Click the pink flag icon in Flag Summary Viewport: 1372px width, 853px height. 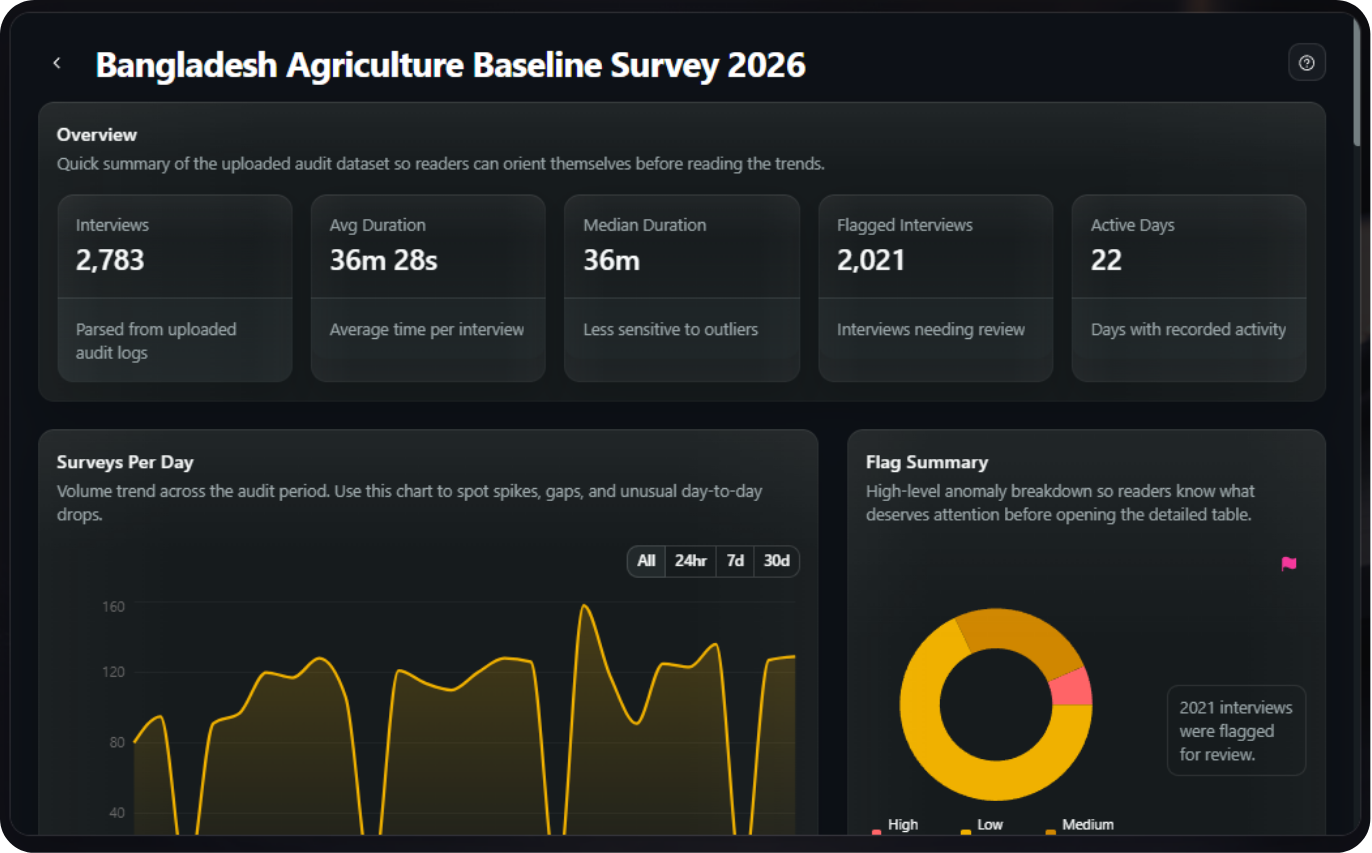click(1289, 564)
